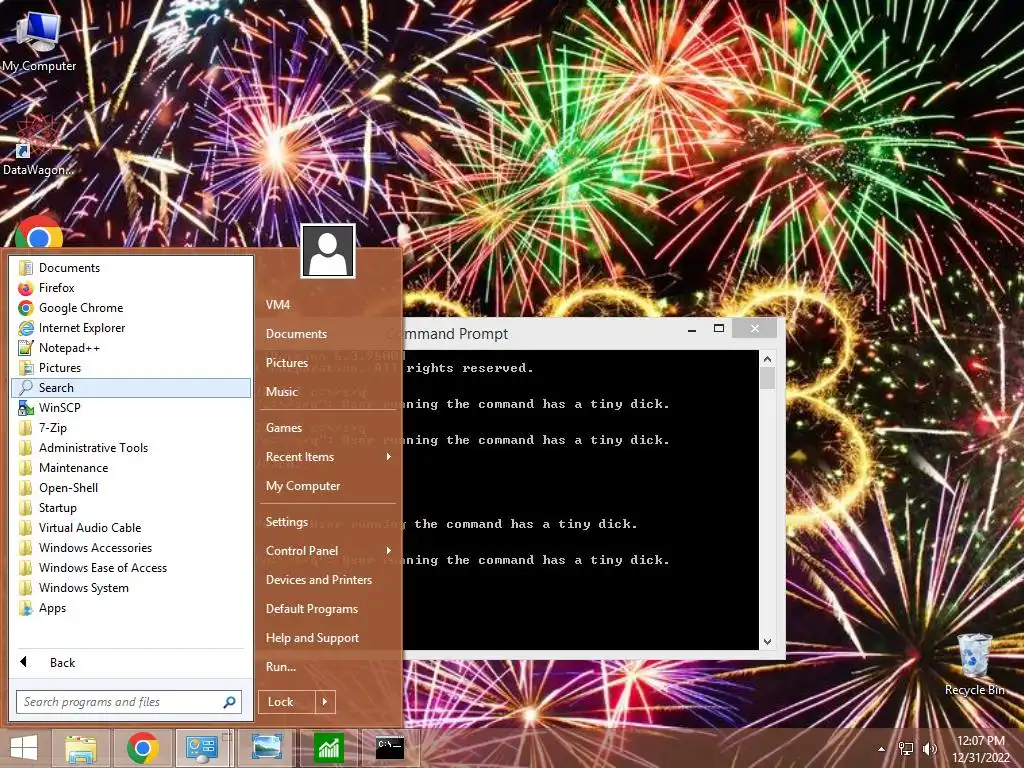Select the Search entry in programs list

(x=131, y=388)
